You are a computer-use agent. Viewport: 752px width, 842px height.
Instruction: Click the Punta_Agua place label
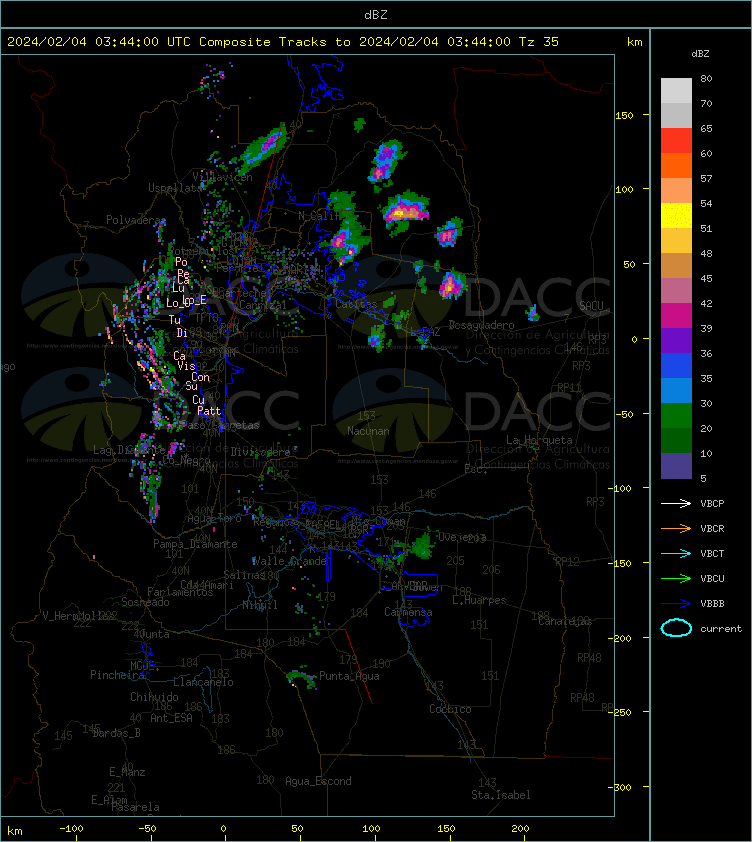point(349,676)
